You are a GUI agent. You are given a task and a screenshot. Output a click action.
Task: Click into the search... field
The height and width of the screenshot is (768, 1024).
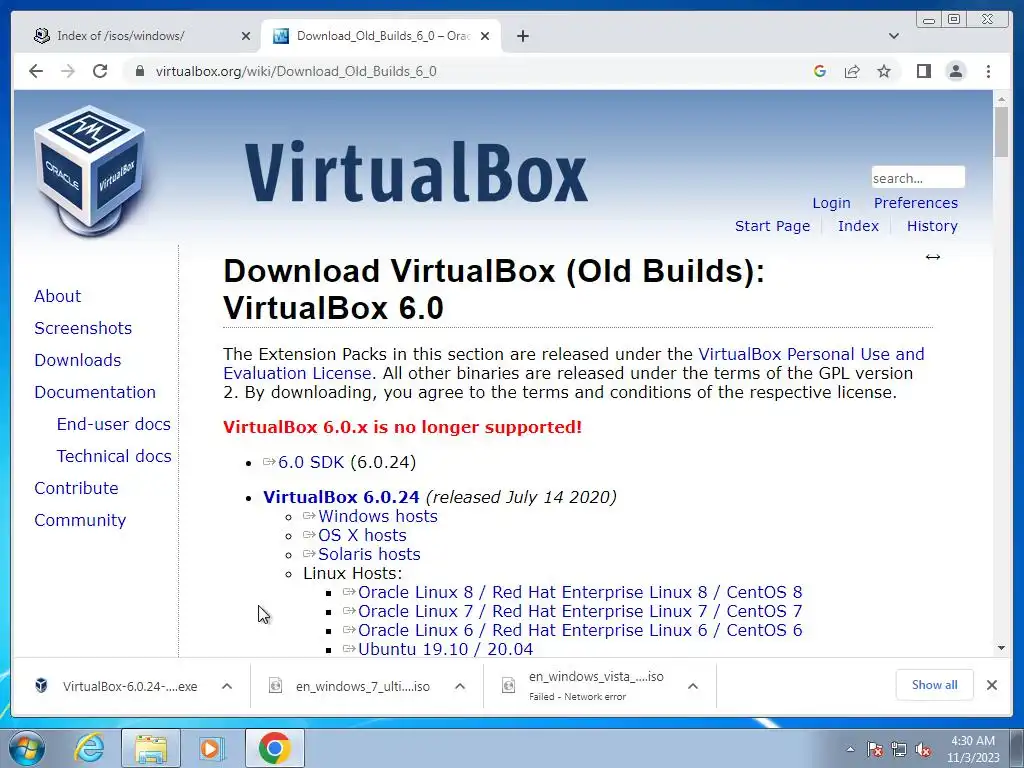pos(918,178)
